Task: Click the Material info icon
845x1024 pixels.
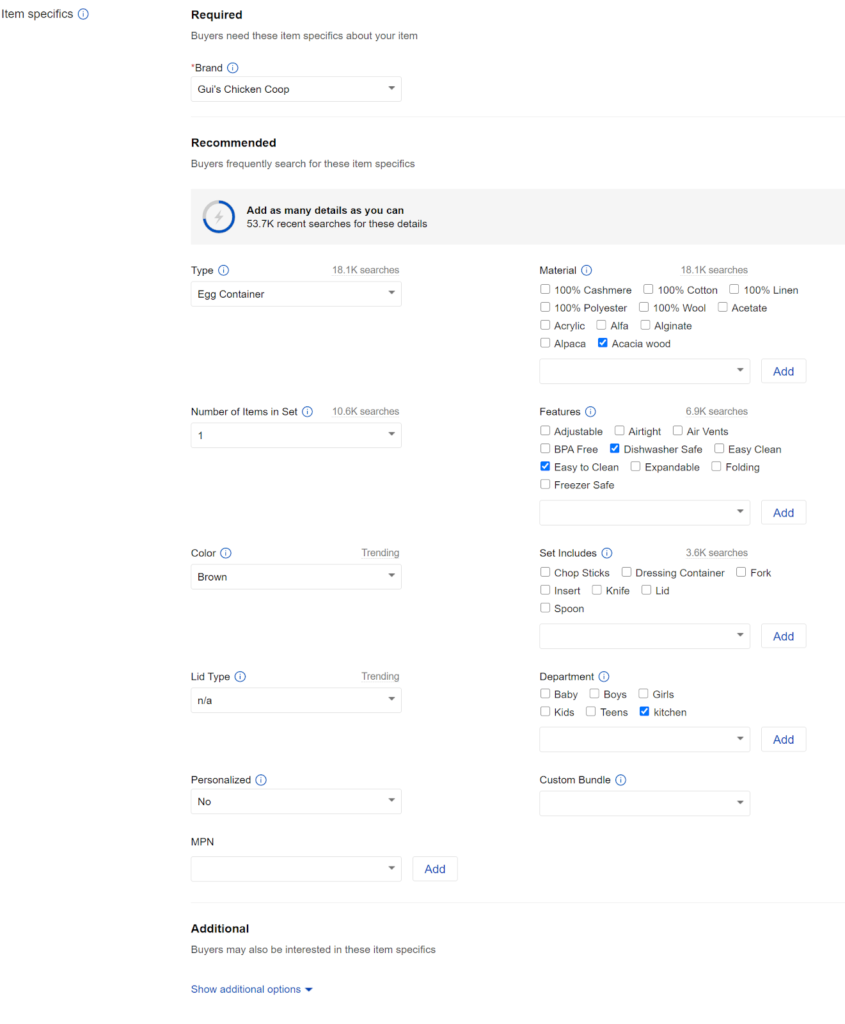Action: click(x=586, y=270)
